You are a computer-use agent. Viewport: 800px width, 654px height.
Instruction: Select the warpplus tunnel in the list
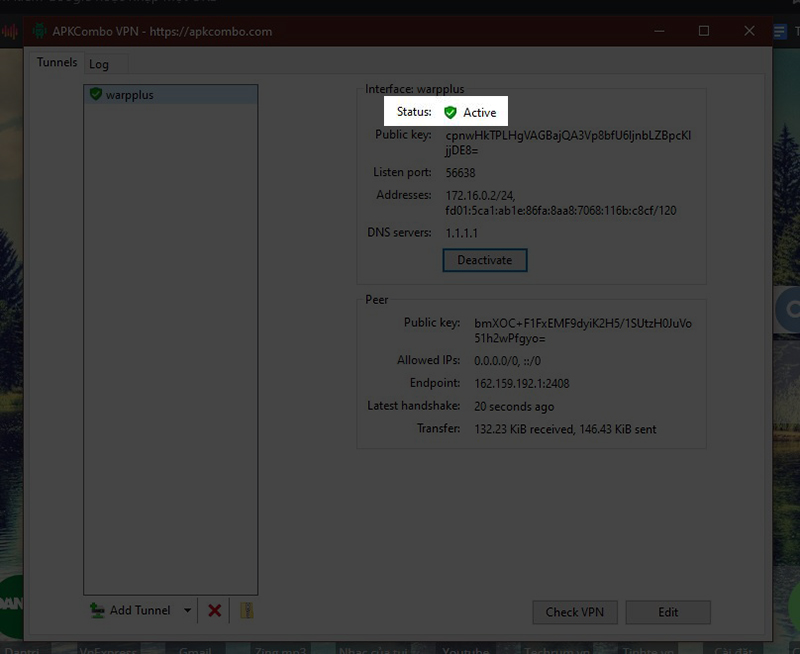[130, 95]
